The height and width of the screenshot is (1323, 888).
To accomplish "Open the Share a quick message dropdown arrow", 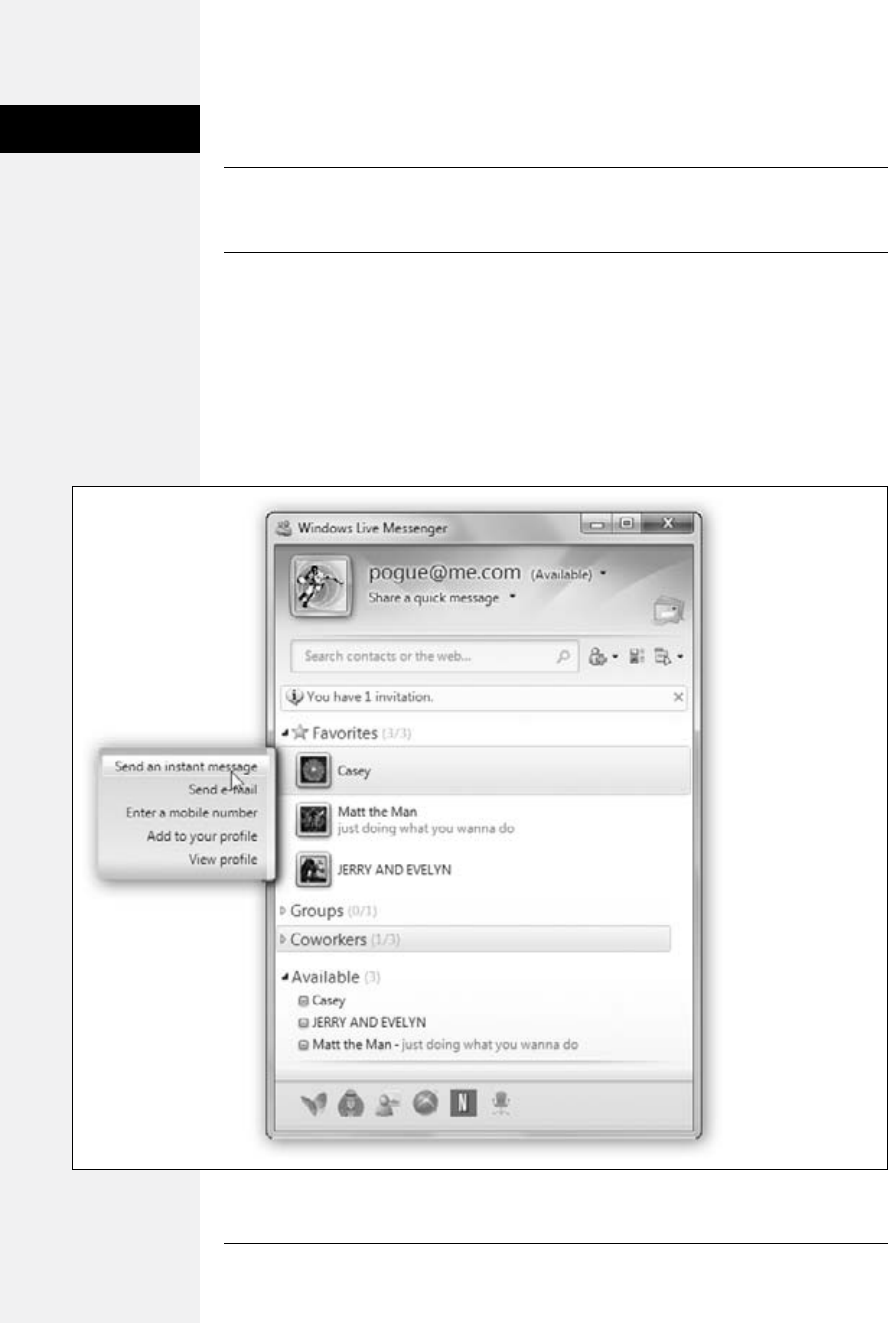I will [x=512, y=597].
